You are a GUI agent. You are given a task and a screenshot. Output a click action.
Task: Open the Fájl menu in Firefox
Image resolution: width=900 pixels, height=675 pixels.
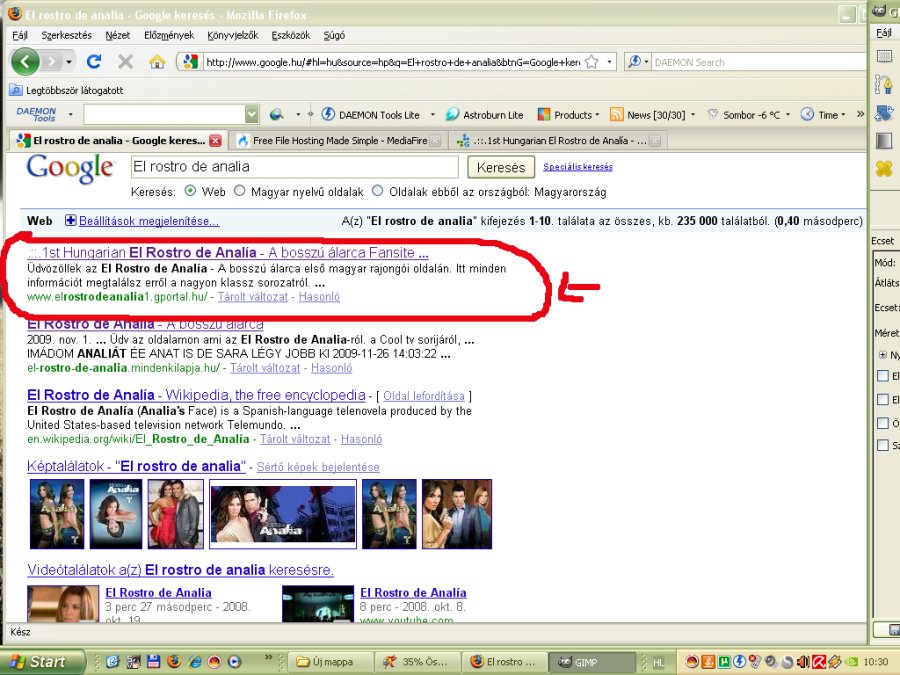pos(20,35)
